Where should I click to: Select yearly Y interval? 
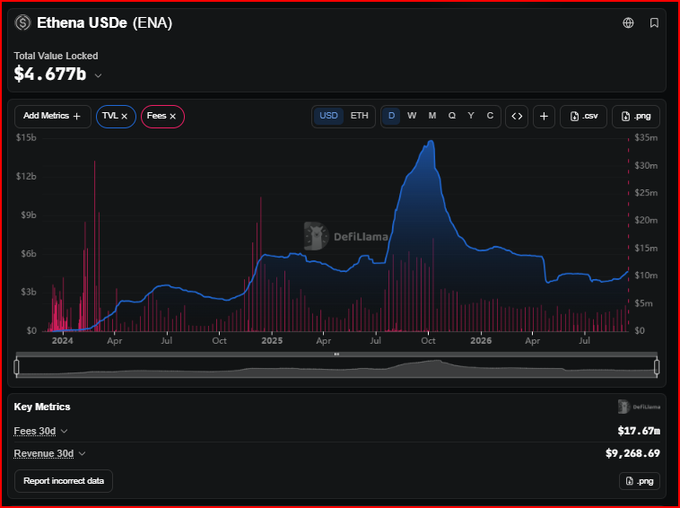[471, 116]
